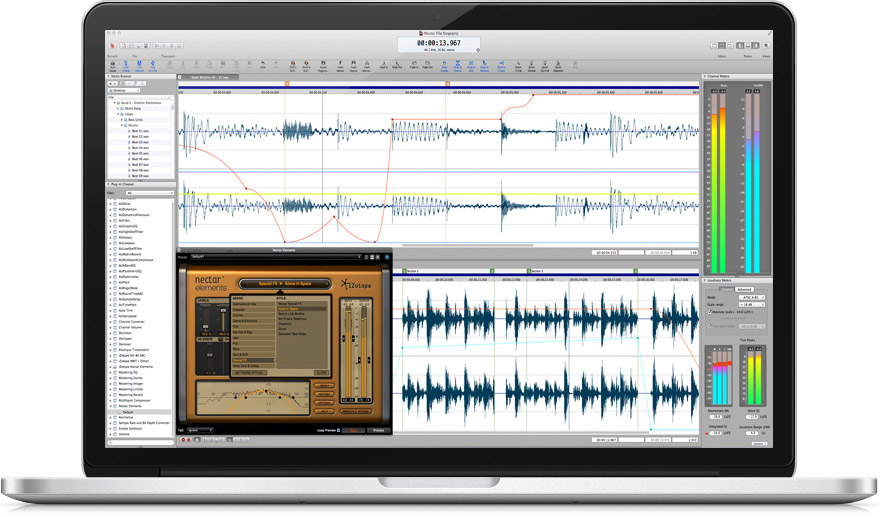Choose the Saturated Tape Delay style
The width and height of the screenshot is (880, 517).
[x=292, y=334]
